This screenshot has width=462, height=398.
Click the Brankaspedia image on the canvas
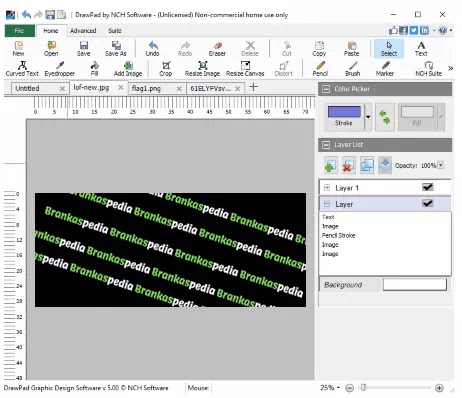tap(170, 250)
